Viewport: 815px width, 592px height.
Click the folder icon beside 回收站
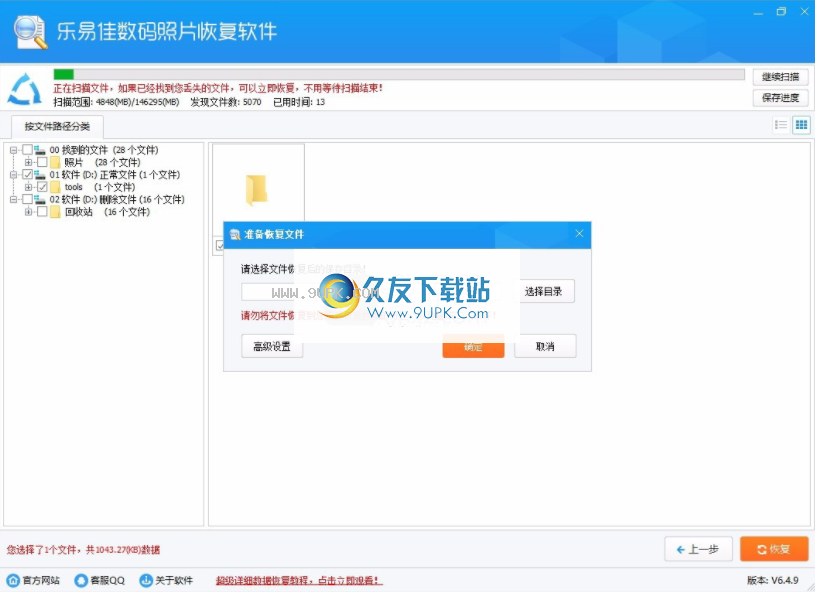pos(55,212)
